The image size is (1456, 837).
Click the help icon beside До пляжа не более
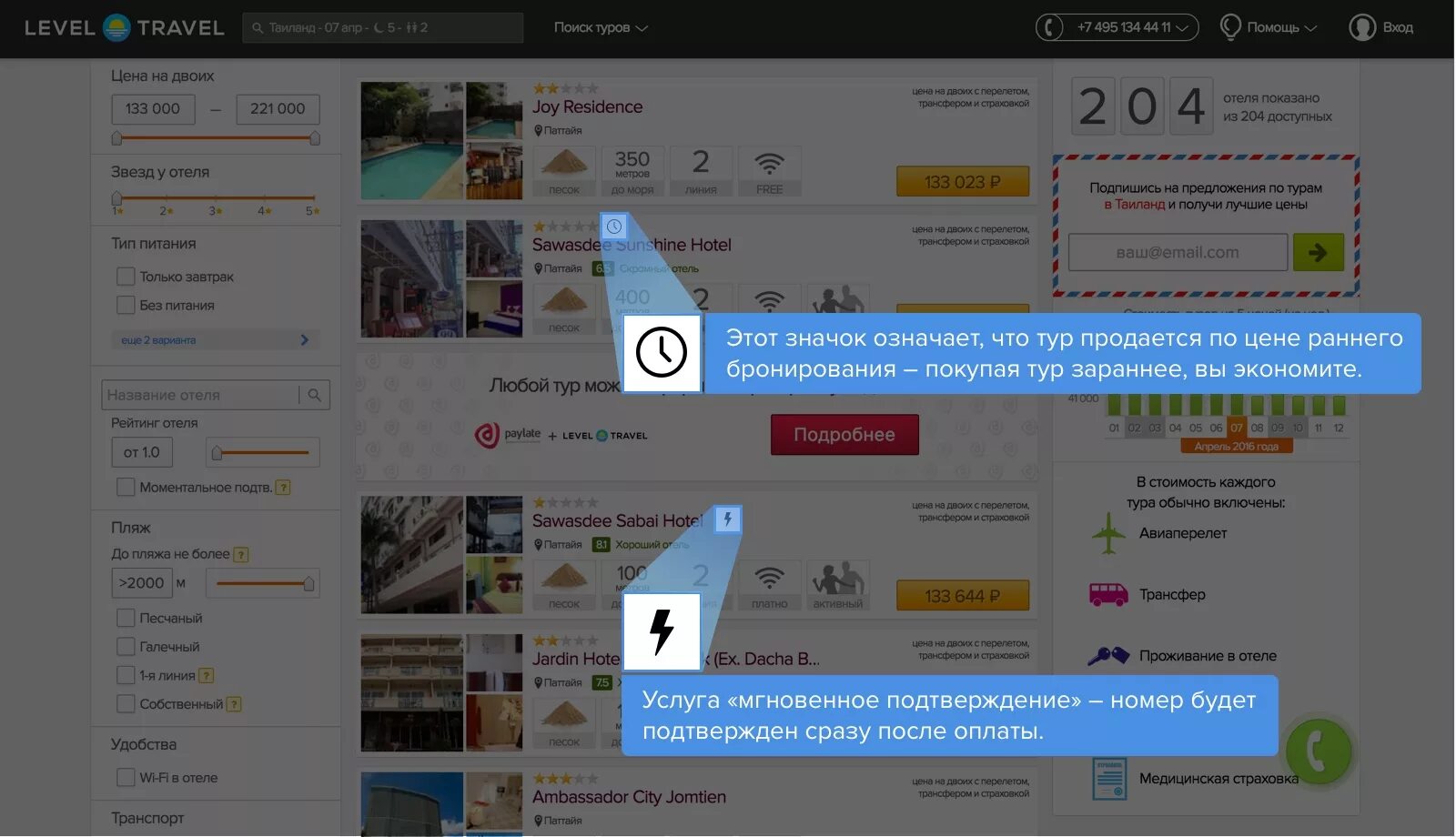click(241, 554)
